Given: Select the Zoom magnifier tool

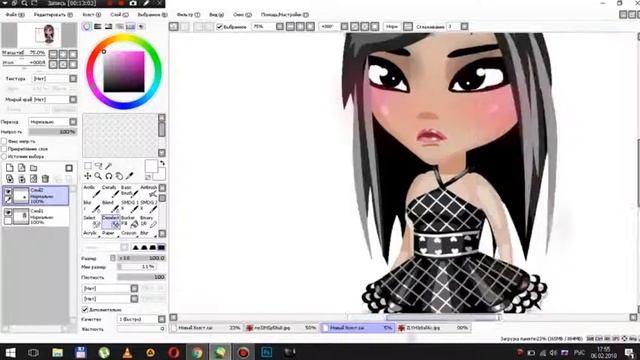Looking at the screenshot, I should [98, 176].
